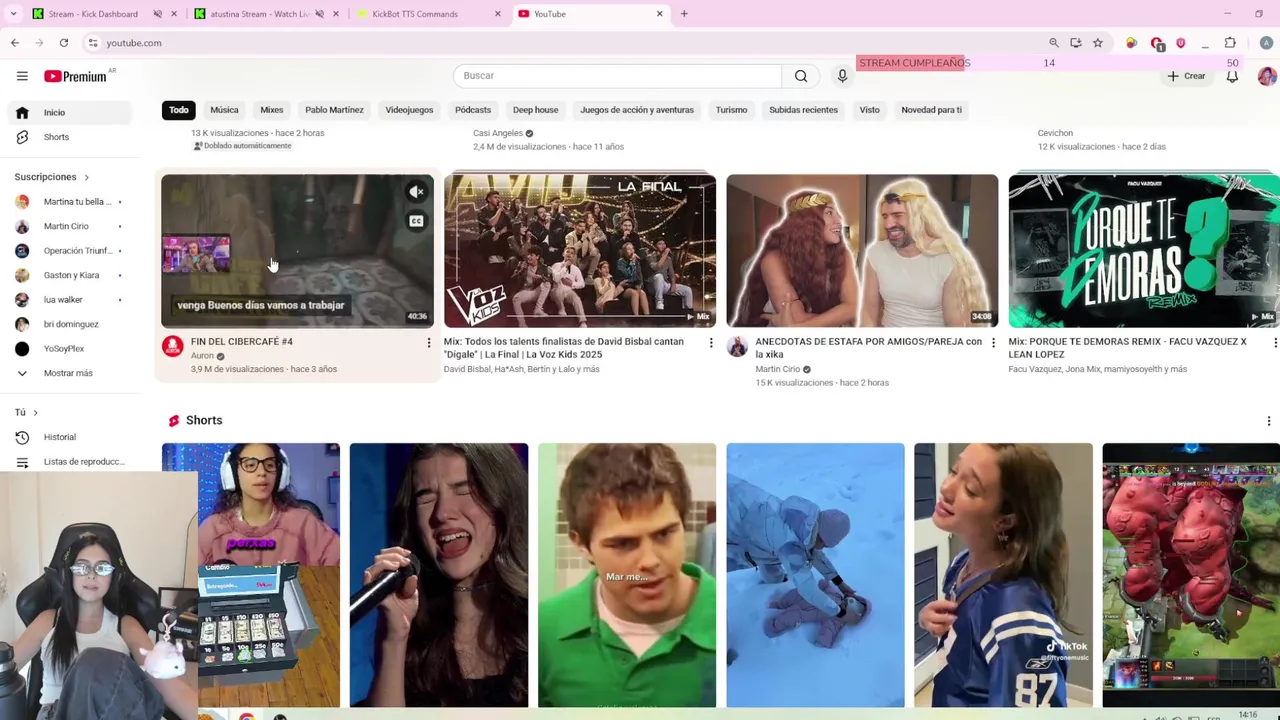Open Listas de reproducción in sidebar
This screenshot has width=1280, height=720.
point(68,462)
